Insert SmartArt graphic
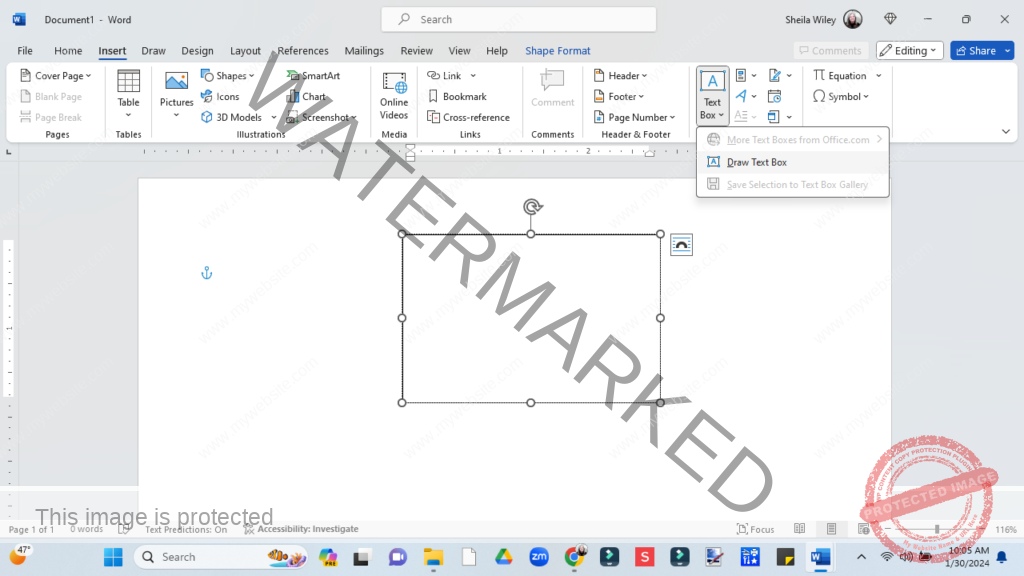Image resolution: width=1024 pixels, height=576 pixels. click(313, 76)
